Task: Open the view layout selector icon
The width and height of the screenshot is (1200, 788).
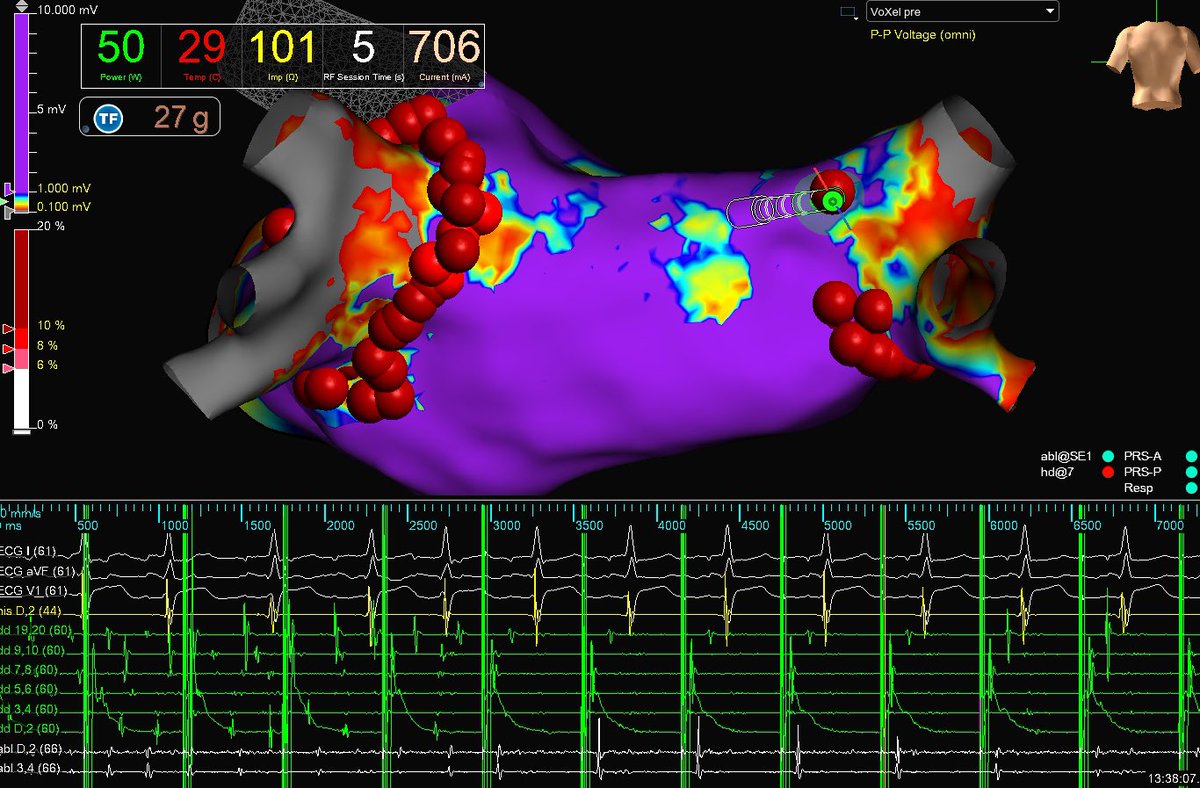Action: (x=849, y=12)
